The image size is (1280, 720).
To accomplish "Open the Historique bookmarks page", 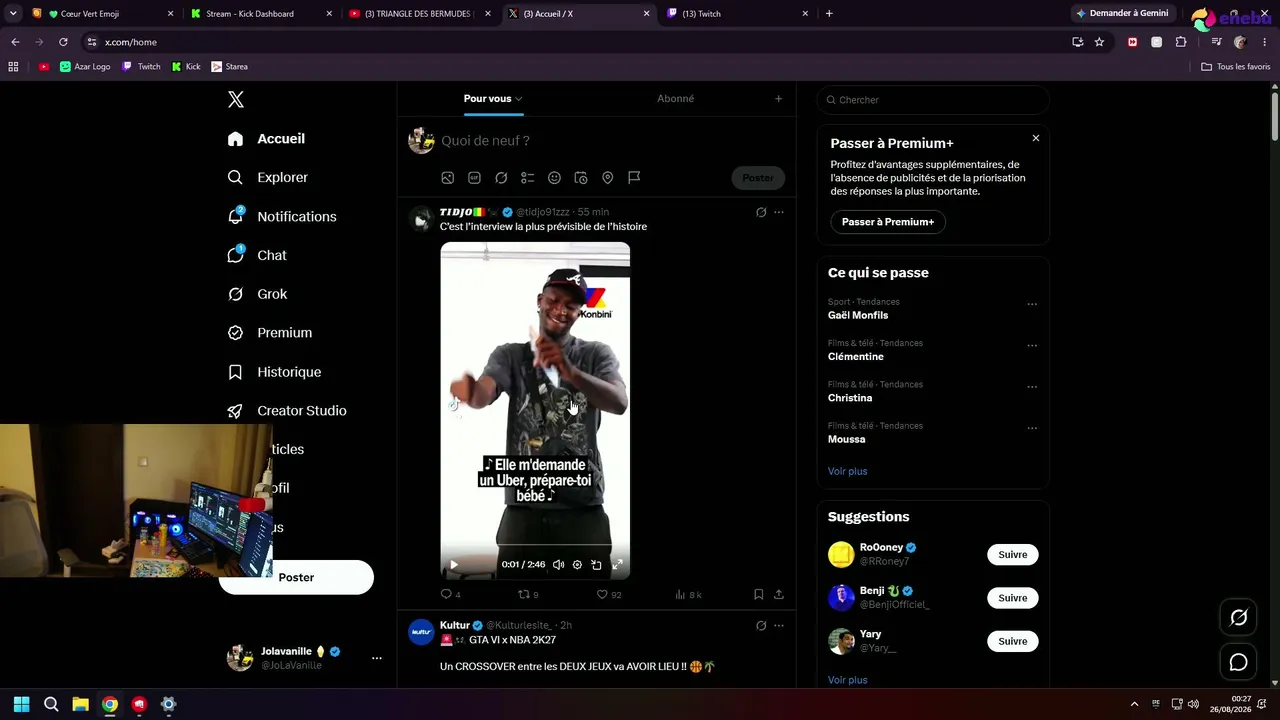I will [275, 372].
